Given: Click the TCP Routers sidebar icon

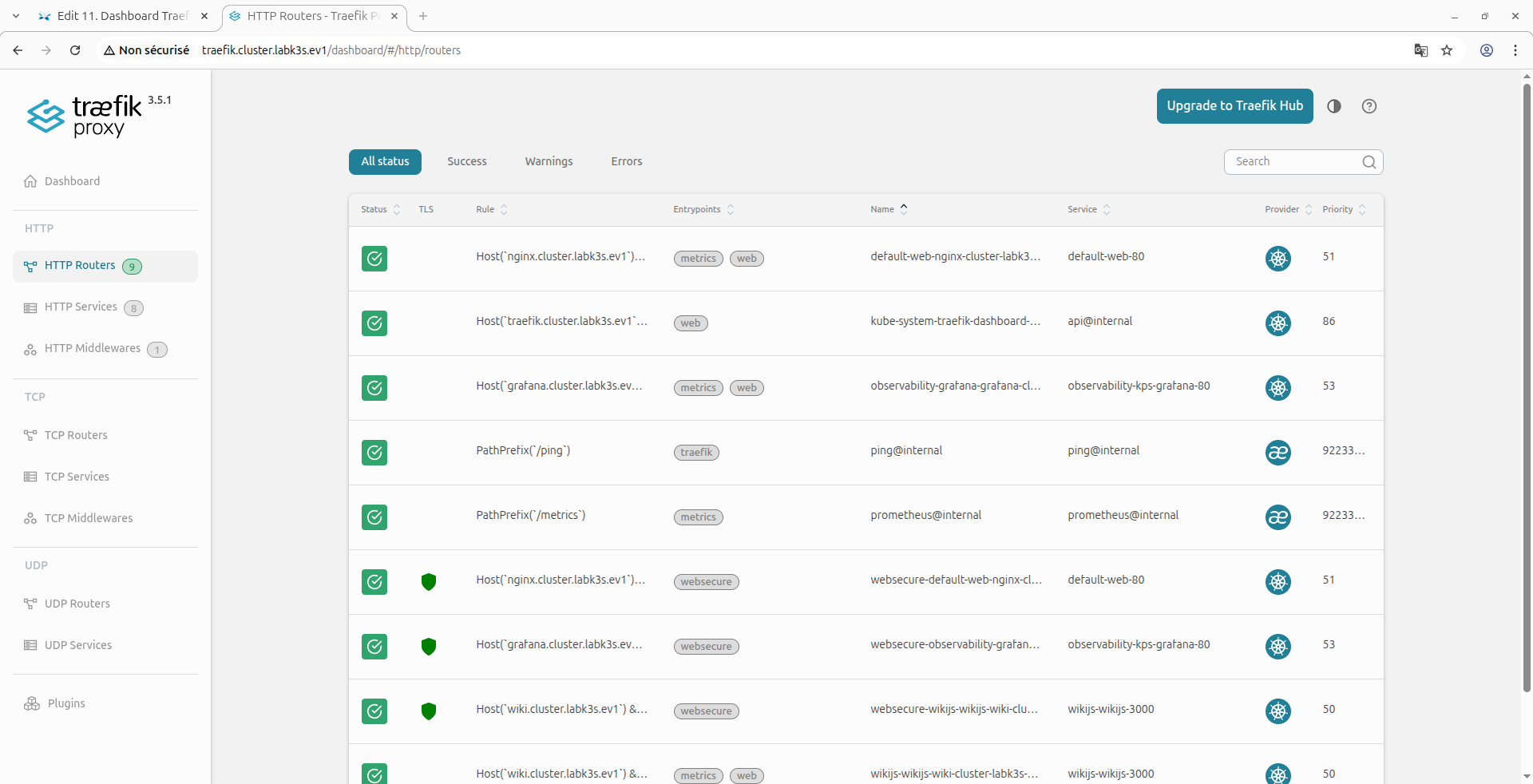Looking at the screenshot, I should coord(30,435).
